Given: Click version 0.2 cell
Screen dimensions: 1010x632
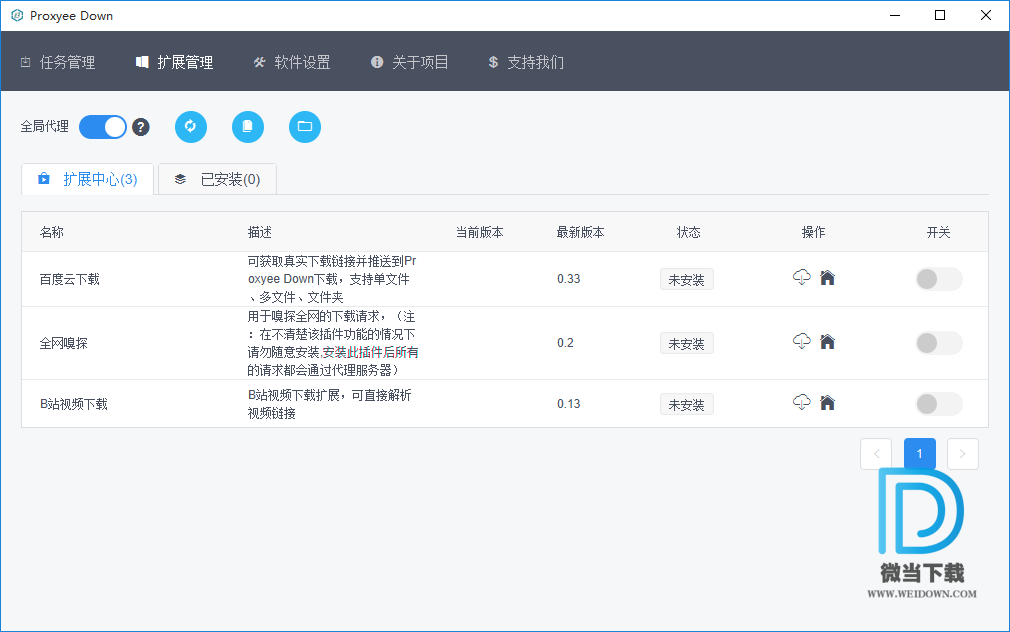Looking at the screenshot, I should 566,343.
